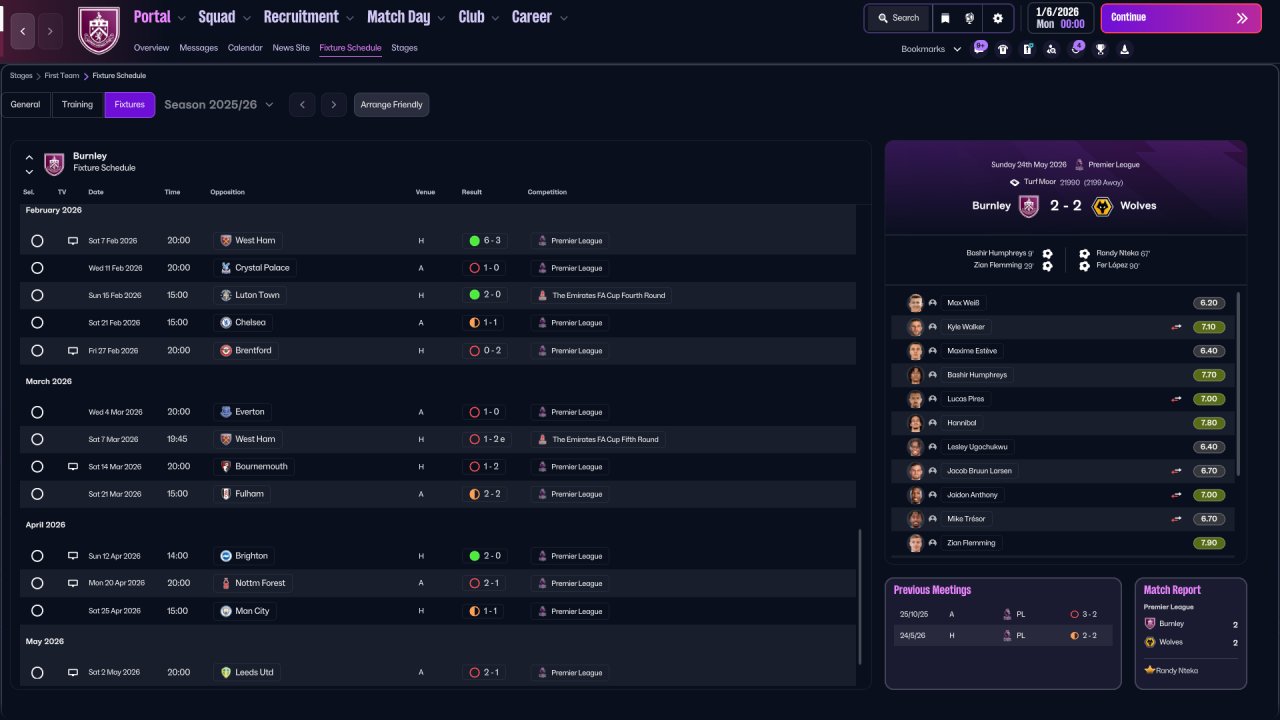Click Hannibal's 7.80 match rating badge

coord(1209,423)
